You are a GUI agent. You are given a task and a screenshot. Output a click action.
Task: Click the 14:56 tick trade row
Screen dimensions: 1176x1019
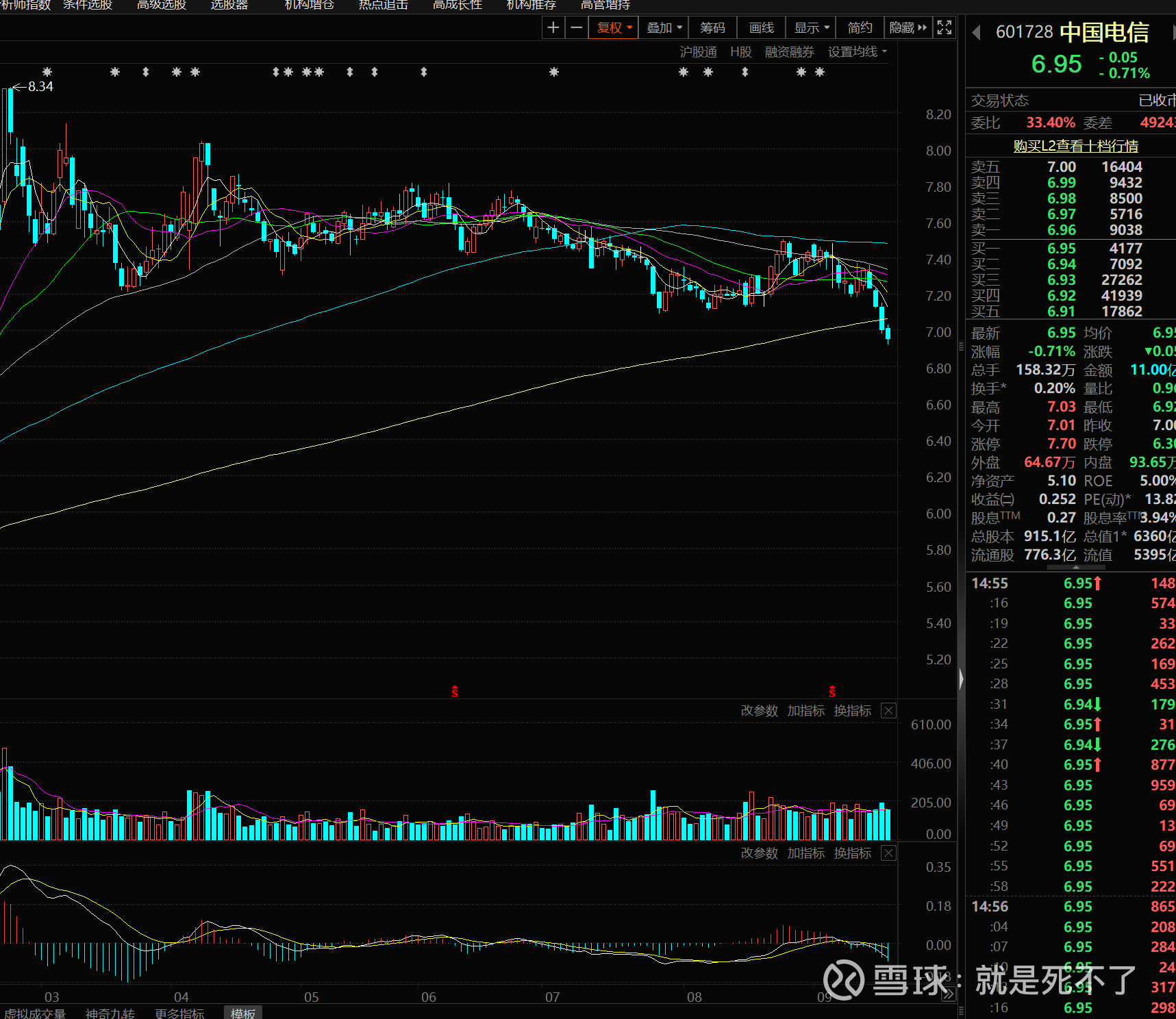[1071, 907]
